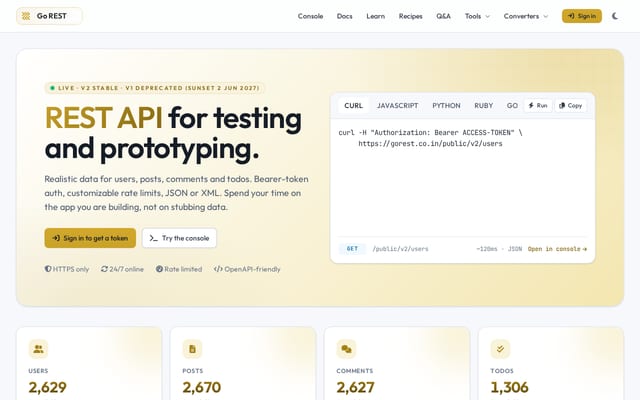Click the arrow icon inside the header Sign in button
Viewport: 640px width, 400px height.
571,16
